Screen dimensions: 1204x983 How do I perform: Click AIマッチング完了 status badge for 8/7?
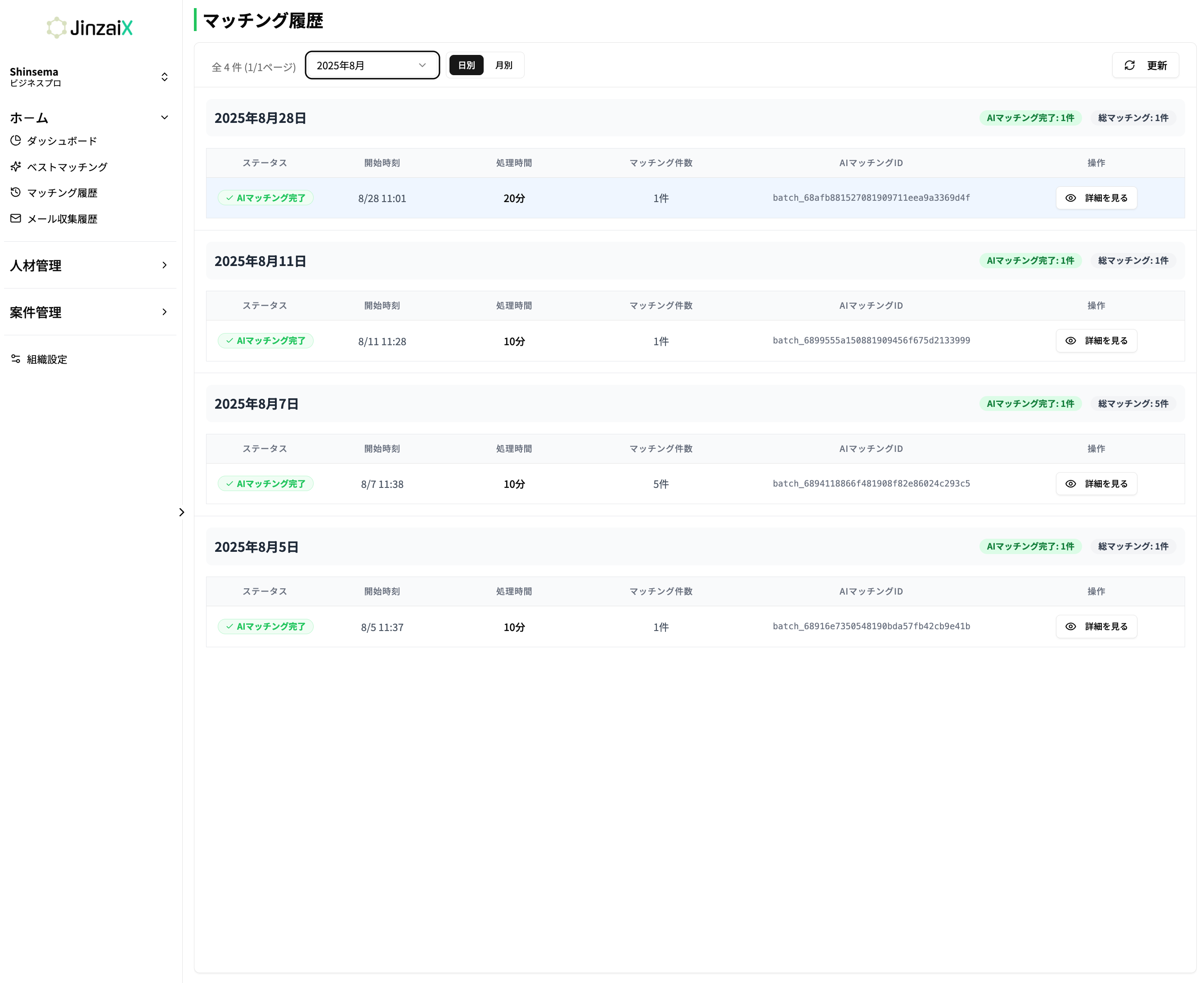click(x=265, y=484)
